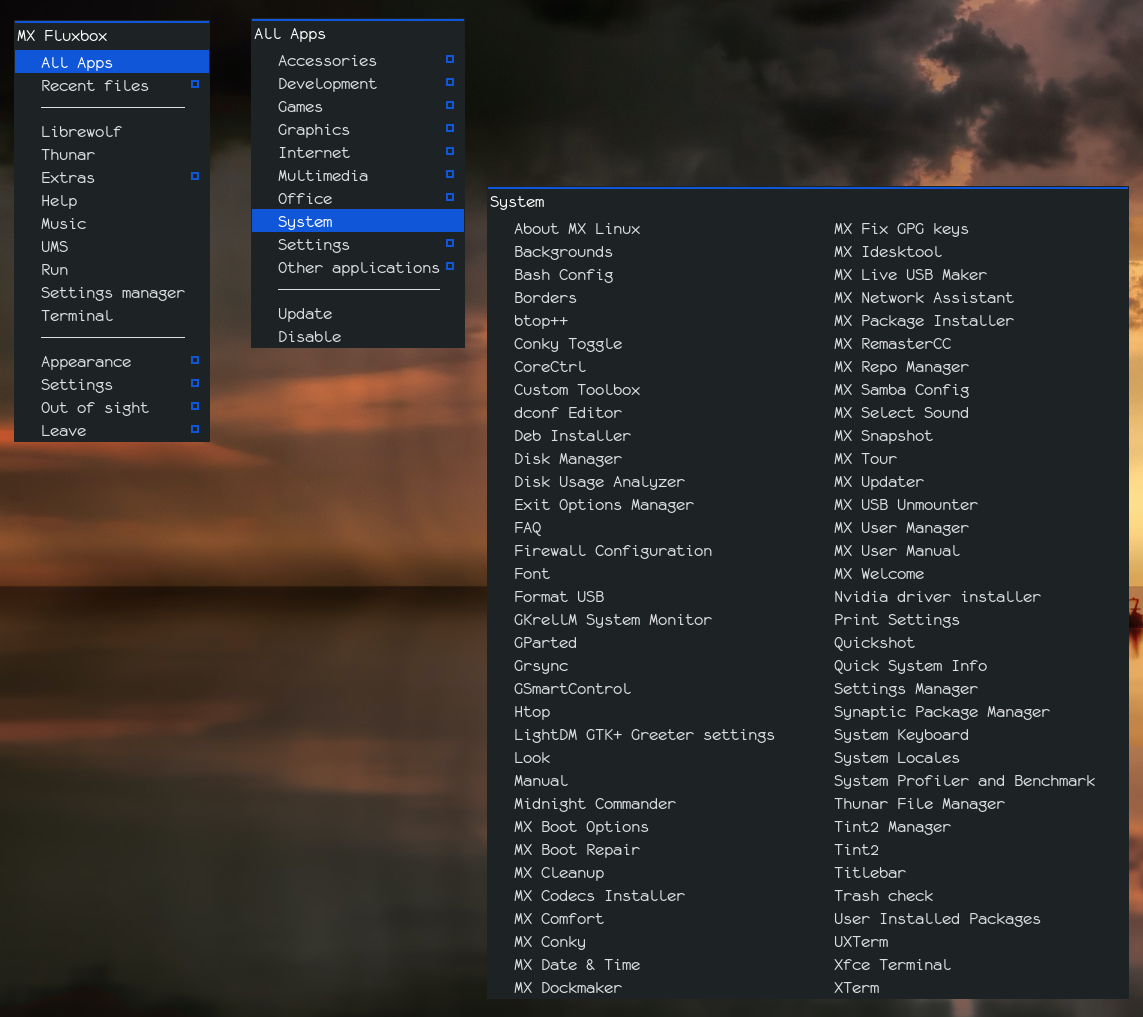Start btop++ from the System menu
Viewport: 1143px width, 1017px height.
pos(540,321)
